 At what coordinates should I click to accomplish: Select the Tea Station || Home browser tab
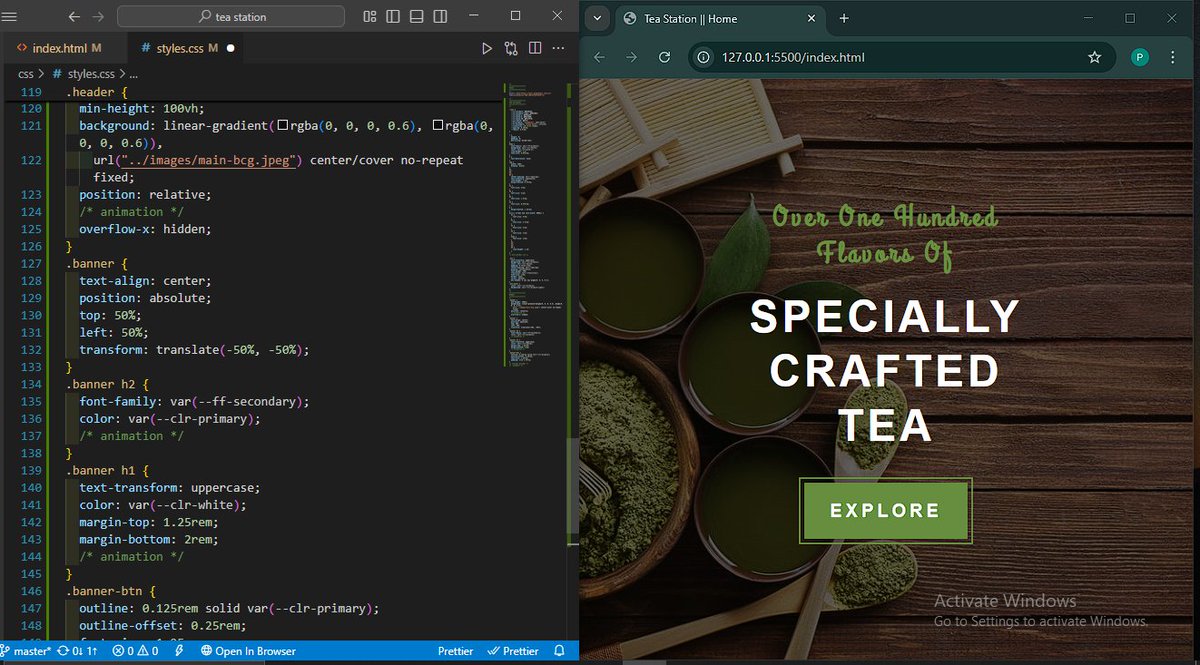[x=718, y=18]
